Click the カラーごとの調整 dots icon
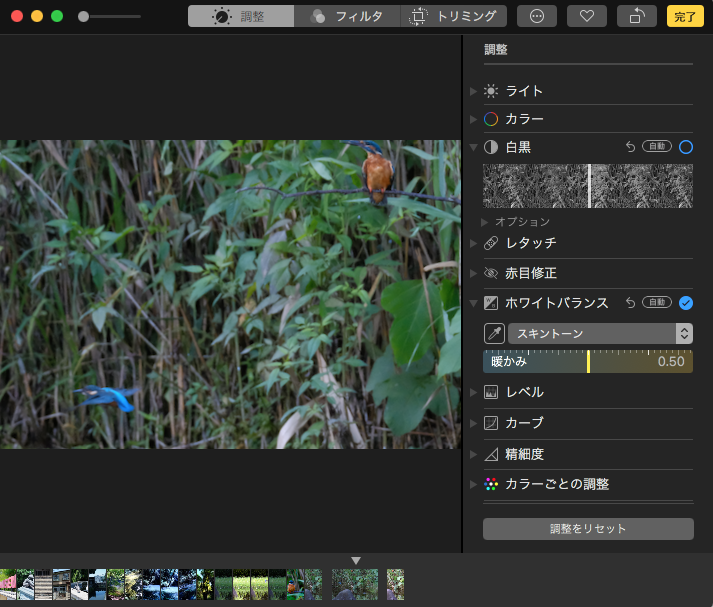Screen dimensions: 713x607 click(x=491, y=484)
